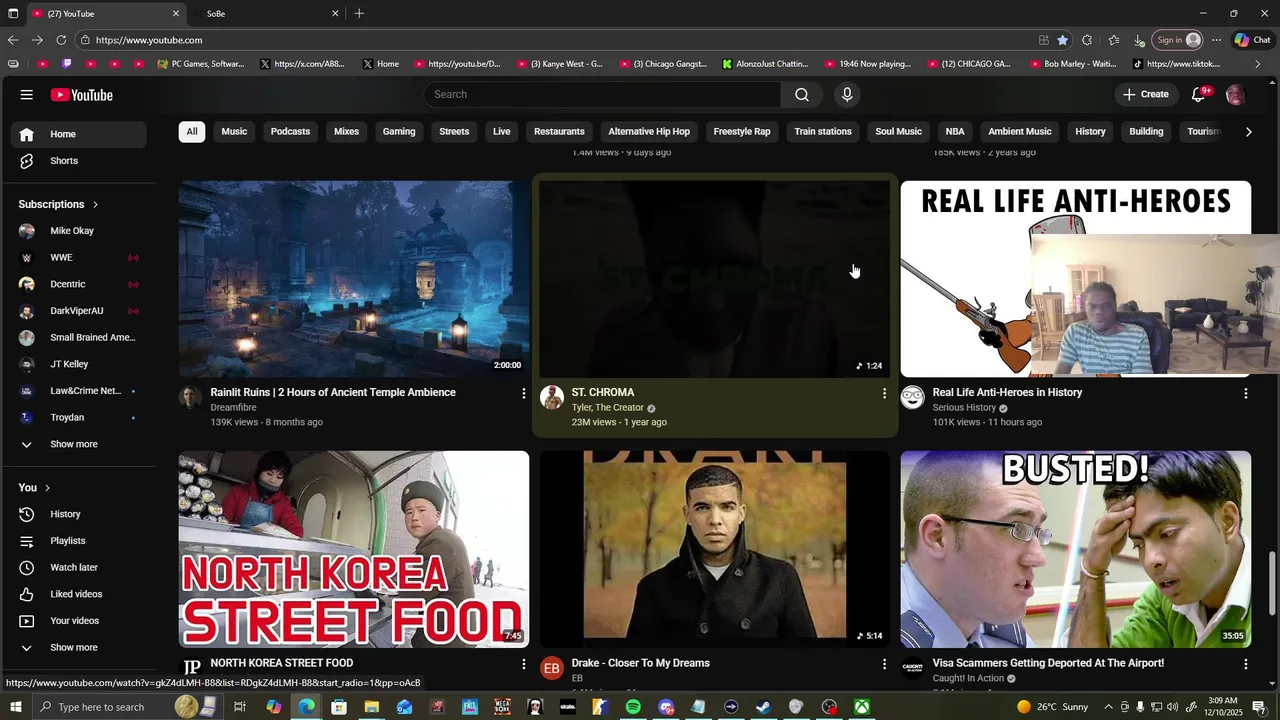The width and height of the screenshot is (1280, 720).
Task: Expand bookmarks bar overflow chevron
Action: pos(1257,64)
